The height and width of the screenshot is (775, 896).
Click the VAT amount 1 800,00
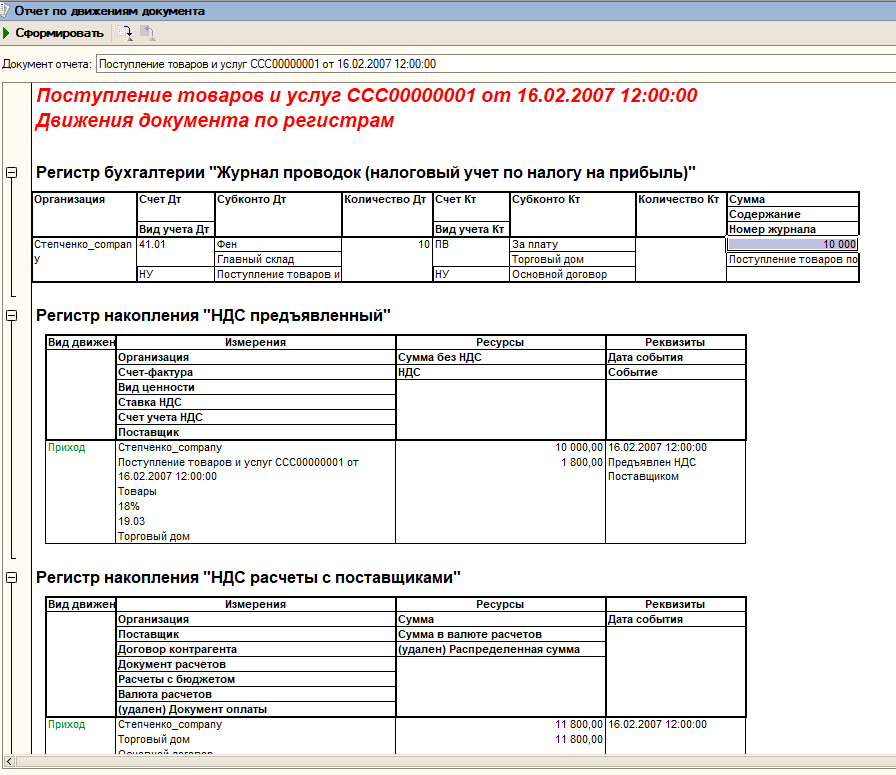click(582, 462)
